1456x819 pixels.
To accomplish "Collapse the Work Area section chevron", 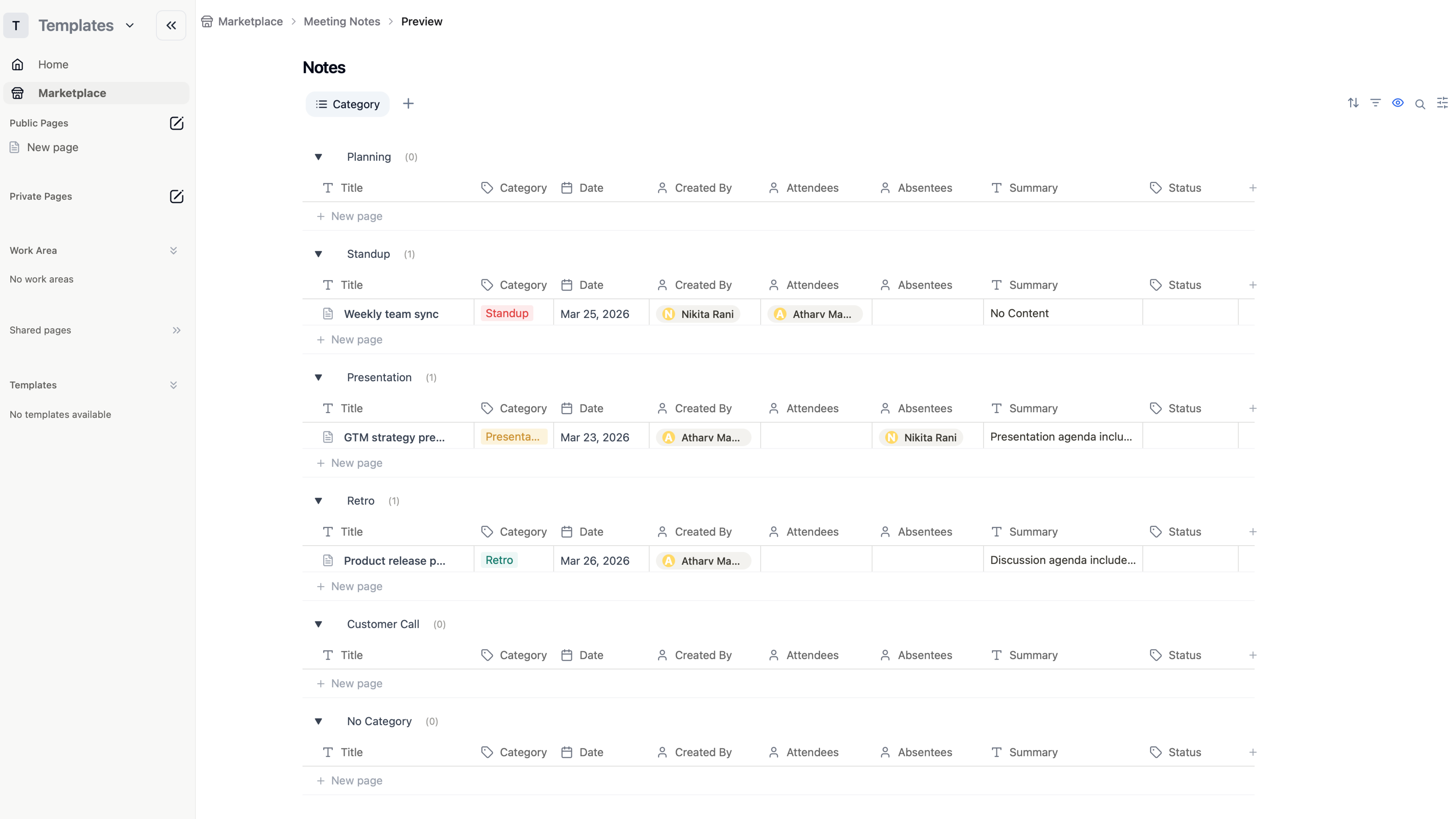I will (x=173, y=251).
